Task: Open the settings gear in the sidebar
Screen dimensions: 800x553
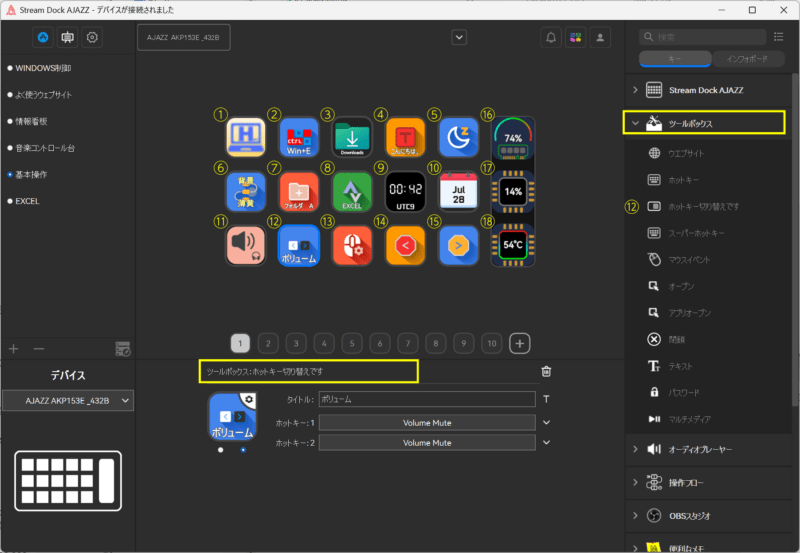Action: 92,37
